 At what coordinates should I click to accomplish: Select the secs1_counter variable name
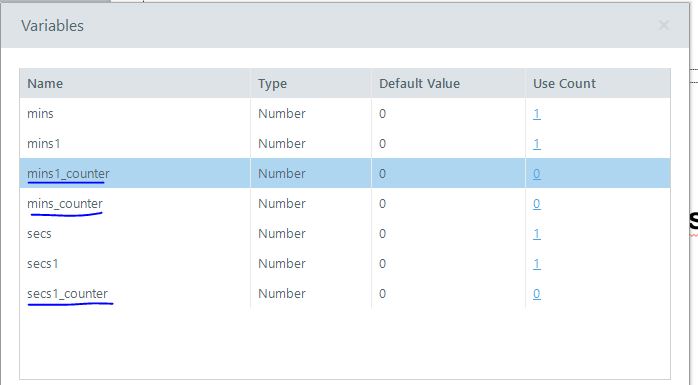[67, 294]
